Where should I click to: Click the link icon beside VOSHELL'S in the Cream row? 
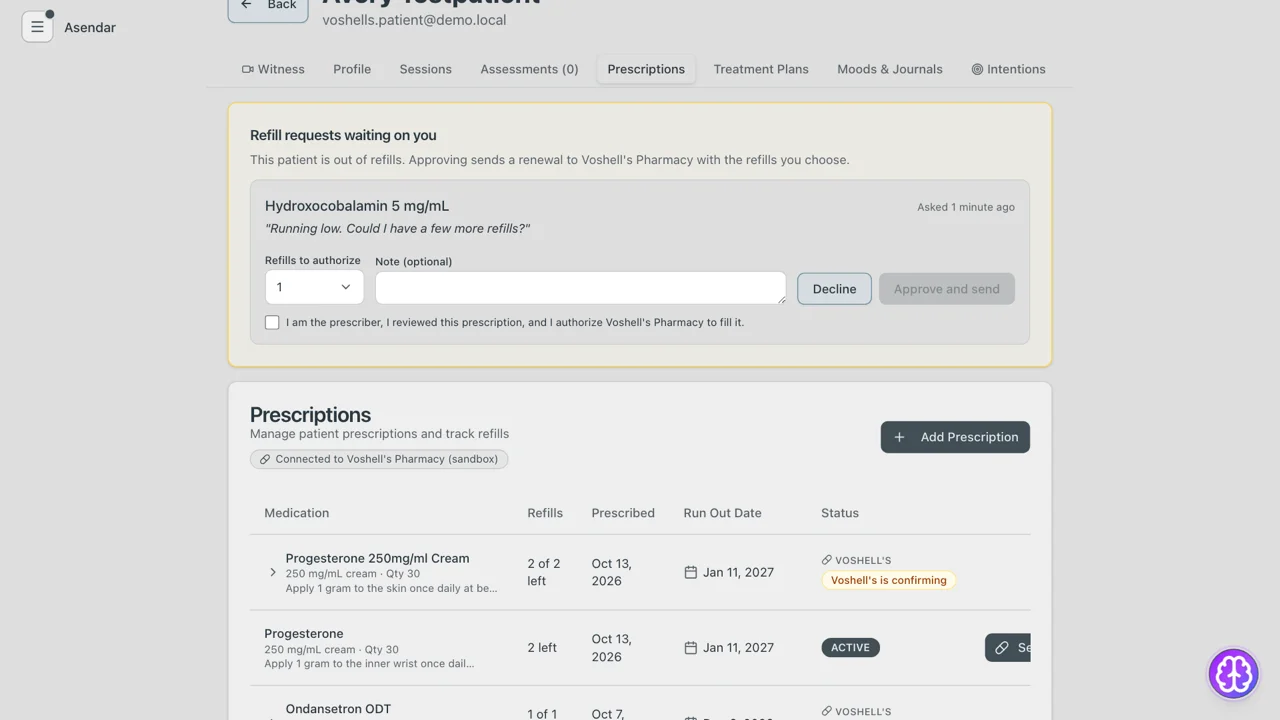point(827,560)
